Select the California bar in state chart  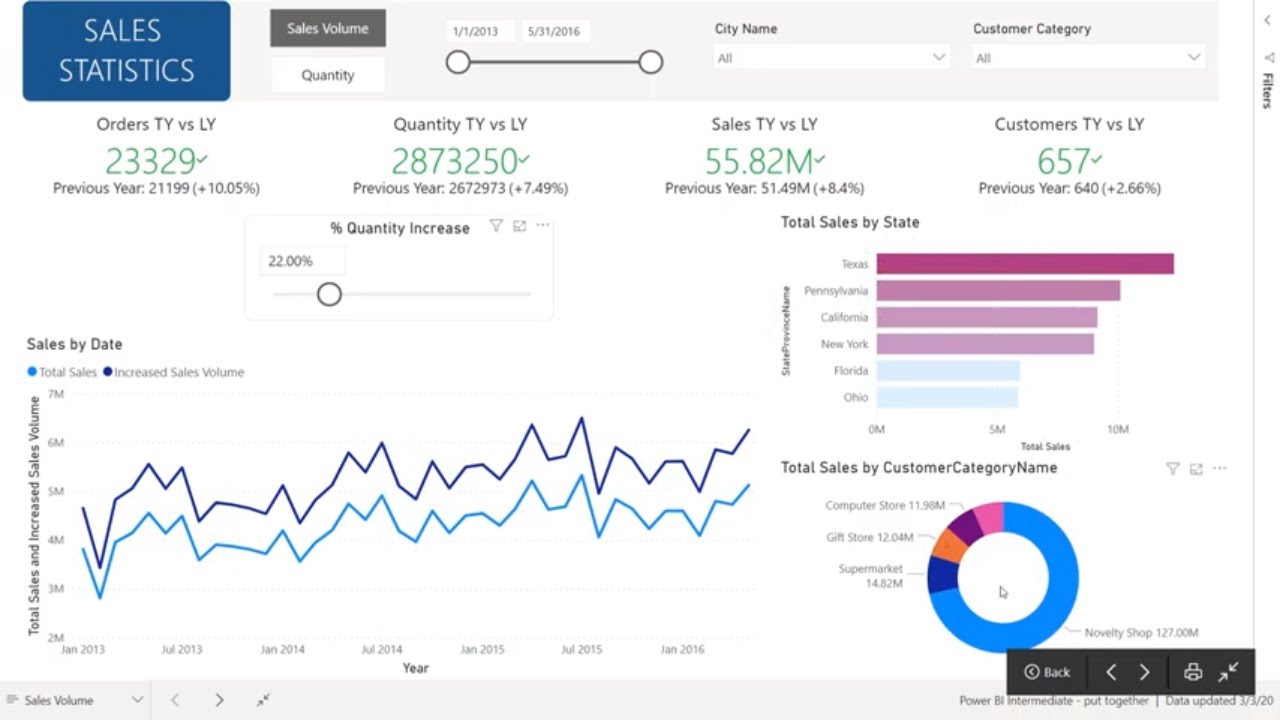pyautogui.click(x=987, y=317)
